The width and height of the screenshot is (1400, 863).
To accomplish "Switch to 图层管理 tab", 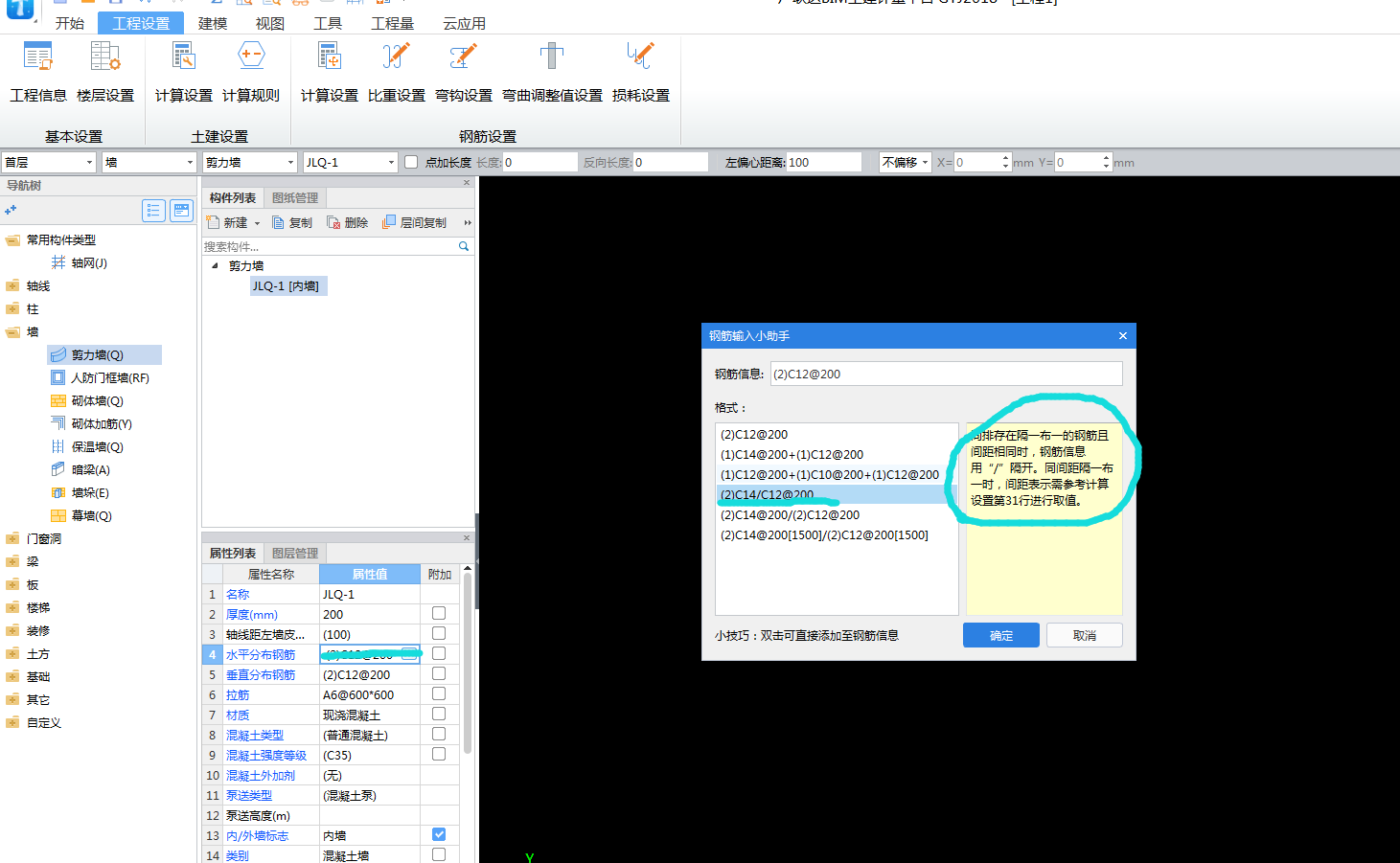I will coord(295,553).
